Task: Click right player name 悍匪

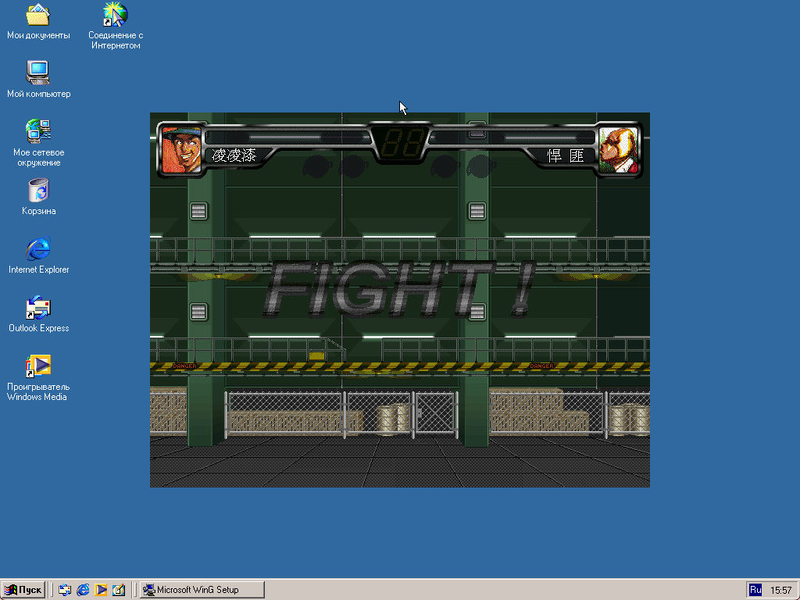Action: 565,155
